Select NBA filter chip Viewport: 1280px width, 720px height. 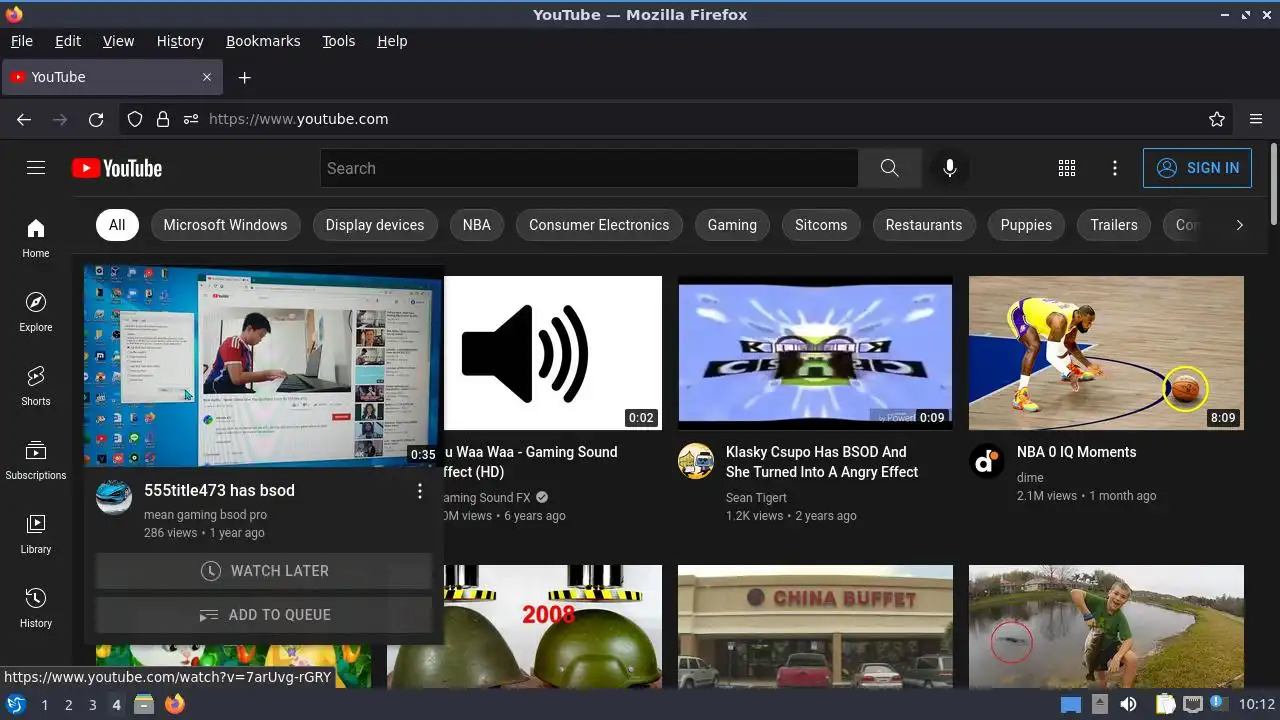point(477,225)
